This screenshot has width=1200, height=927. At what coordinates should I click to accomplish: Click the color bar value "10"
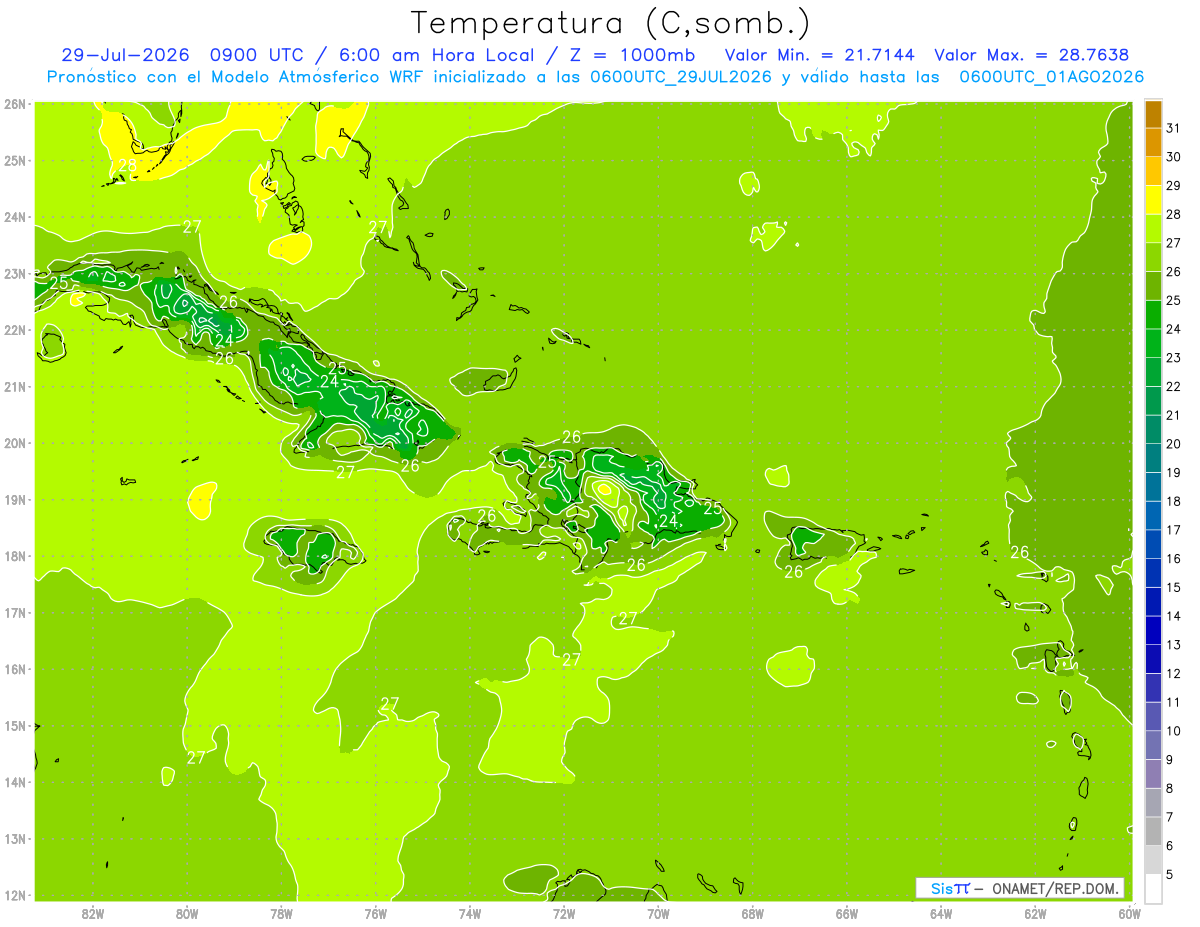[x=1173, y=731]
